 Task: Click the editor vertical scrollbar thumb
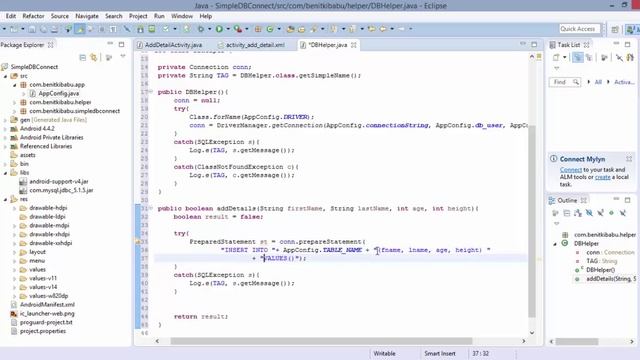(532, 221)
